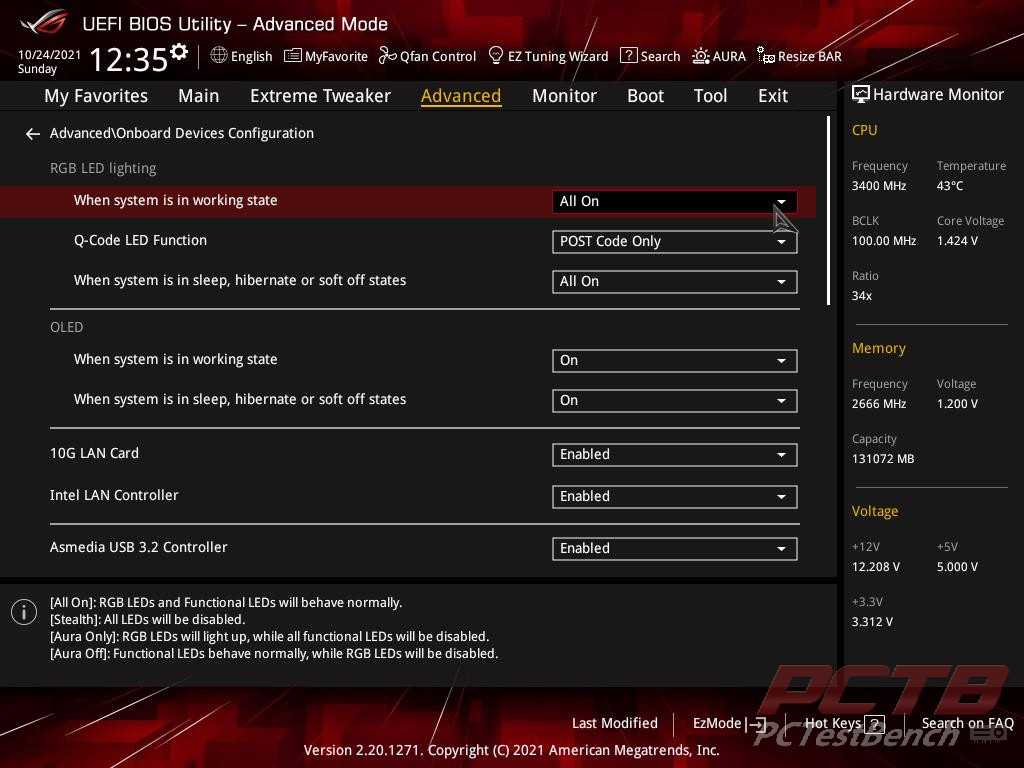
Task: Open MyFavorite from top toolbar
Action: coord(326,56)
